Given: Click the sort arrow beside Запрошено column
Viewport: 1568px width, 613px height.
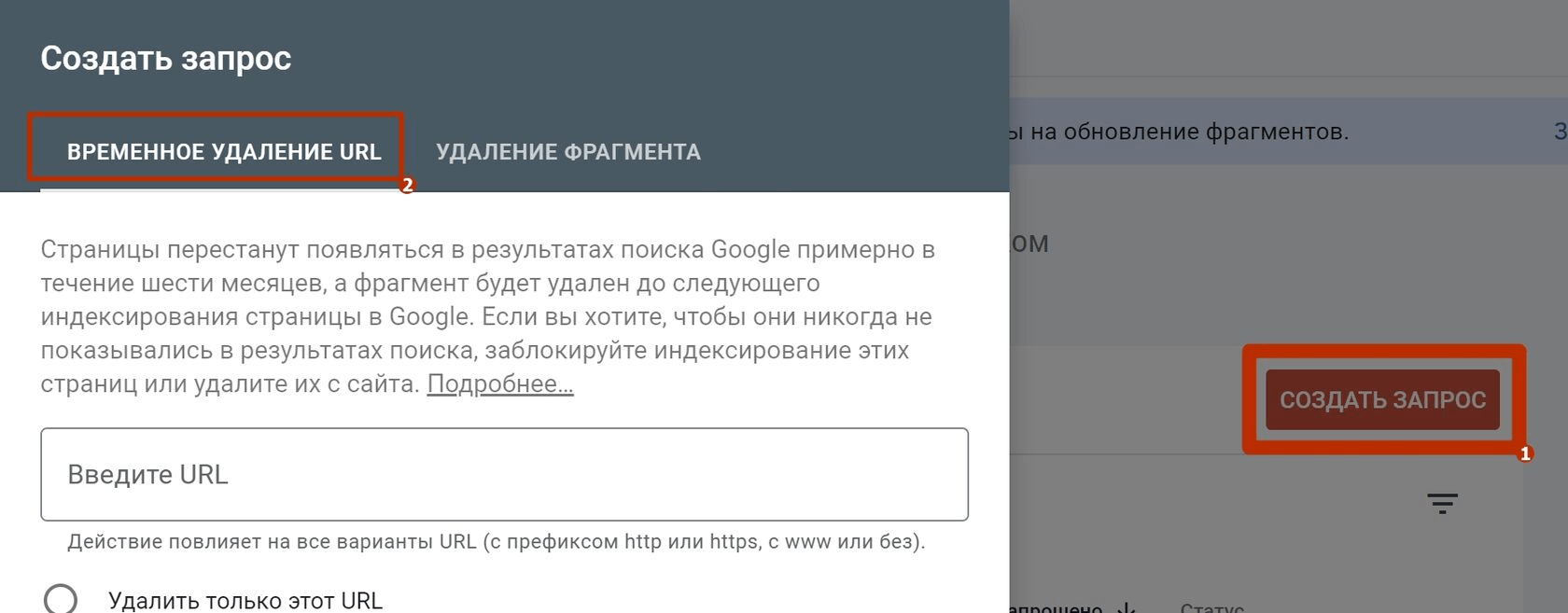Looking at the screenshot, I should tap(1127, 608).
